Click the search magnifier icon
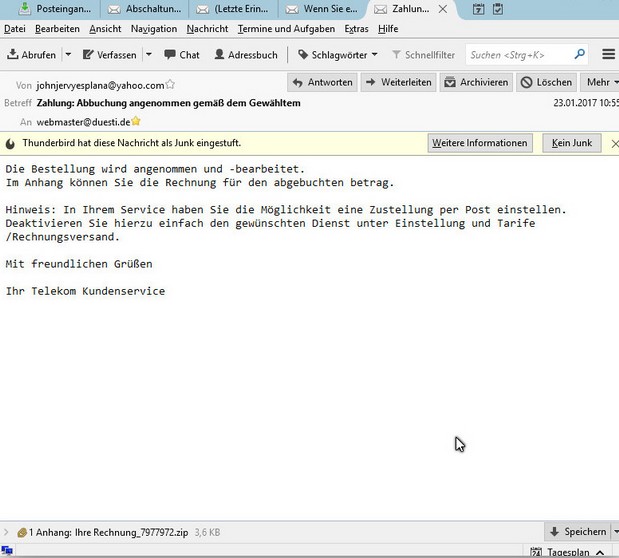Viewport: 619px width, 558px height. pyautogui.click(x=580, y=54)
